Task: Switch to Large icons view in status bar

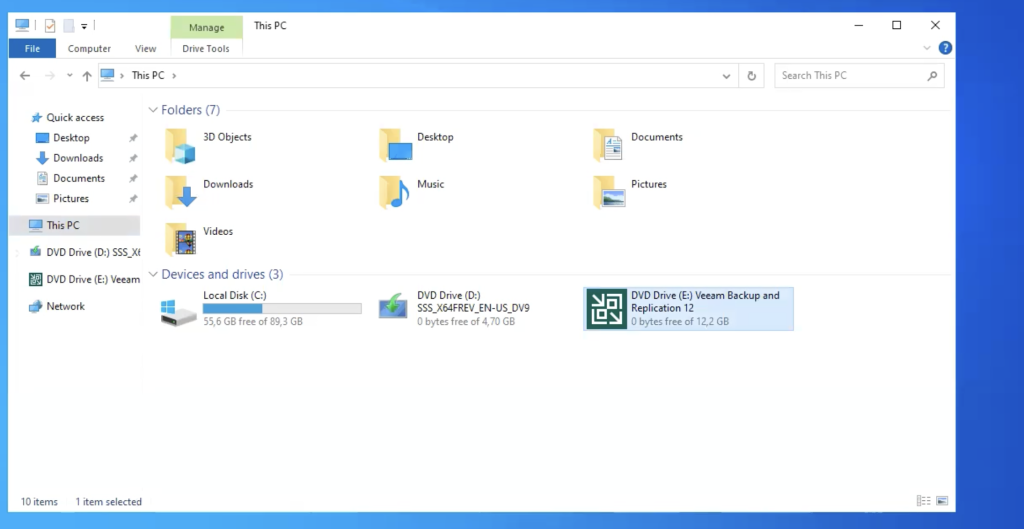Action: [942, 501]
